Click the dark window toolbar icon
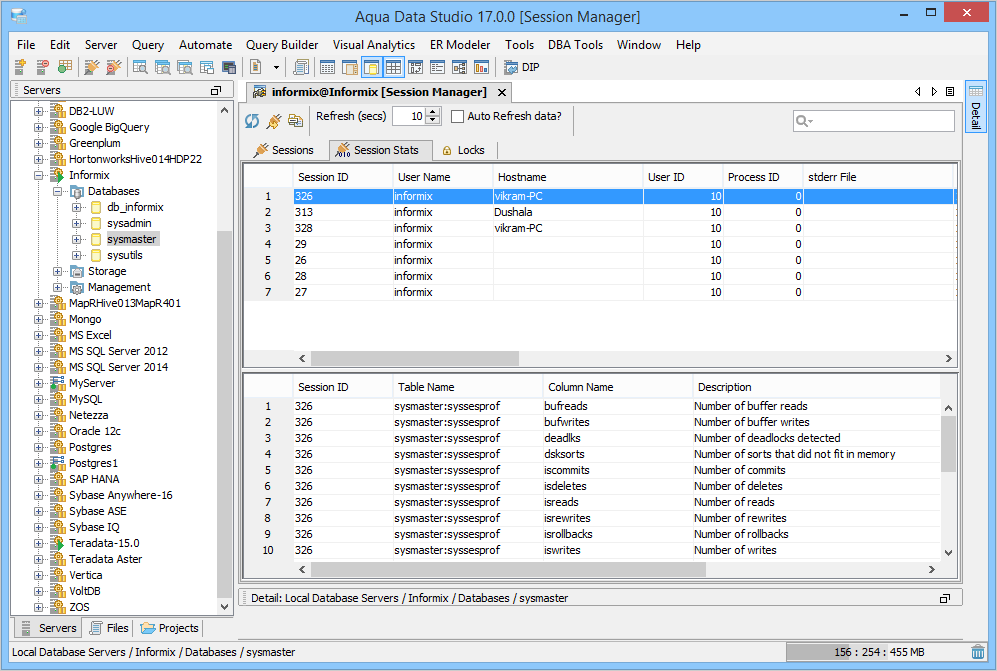 [x=229, y=67]
